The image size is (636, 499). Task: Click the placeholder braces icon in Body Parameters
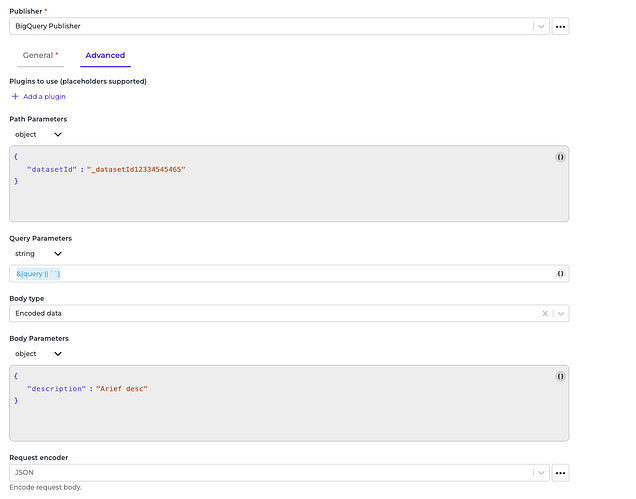coord(560,376)
